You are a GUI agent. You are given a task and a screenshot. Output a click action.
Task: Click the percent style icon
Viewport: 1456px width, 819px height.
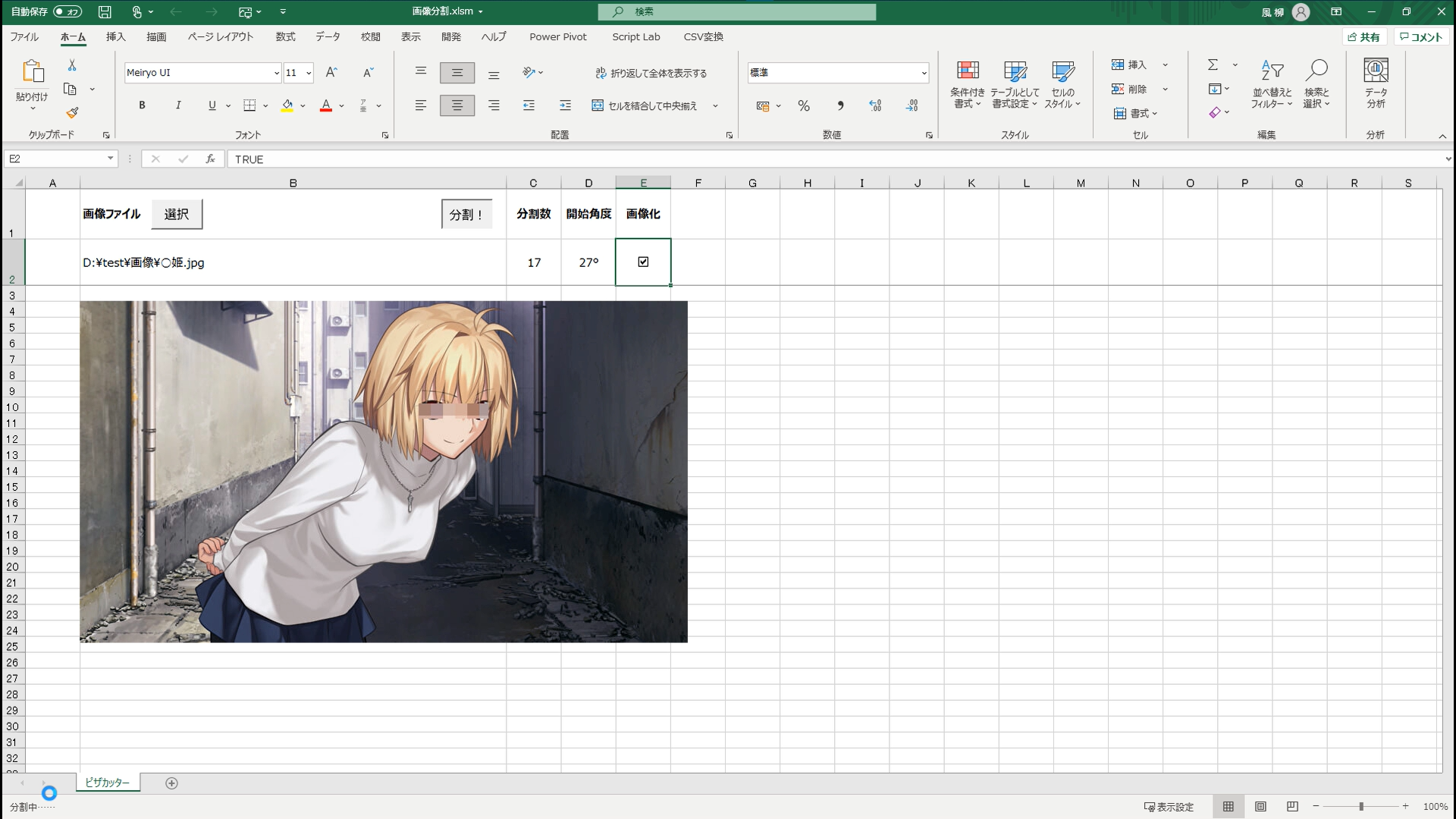804,106
